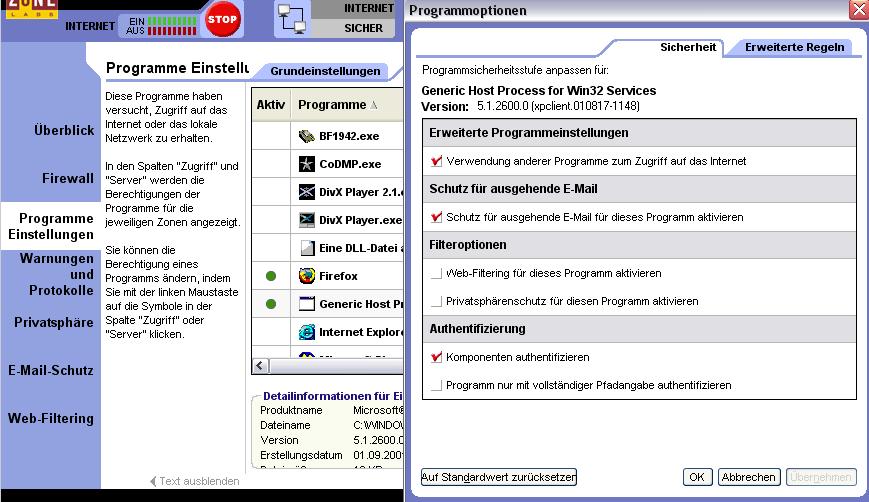
Task: Click the DivX Player.exe icon
Action: (x=306, y=220)
